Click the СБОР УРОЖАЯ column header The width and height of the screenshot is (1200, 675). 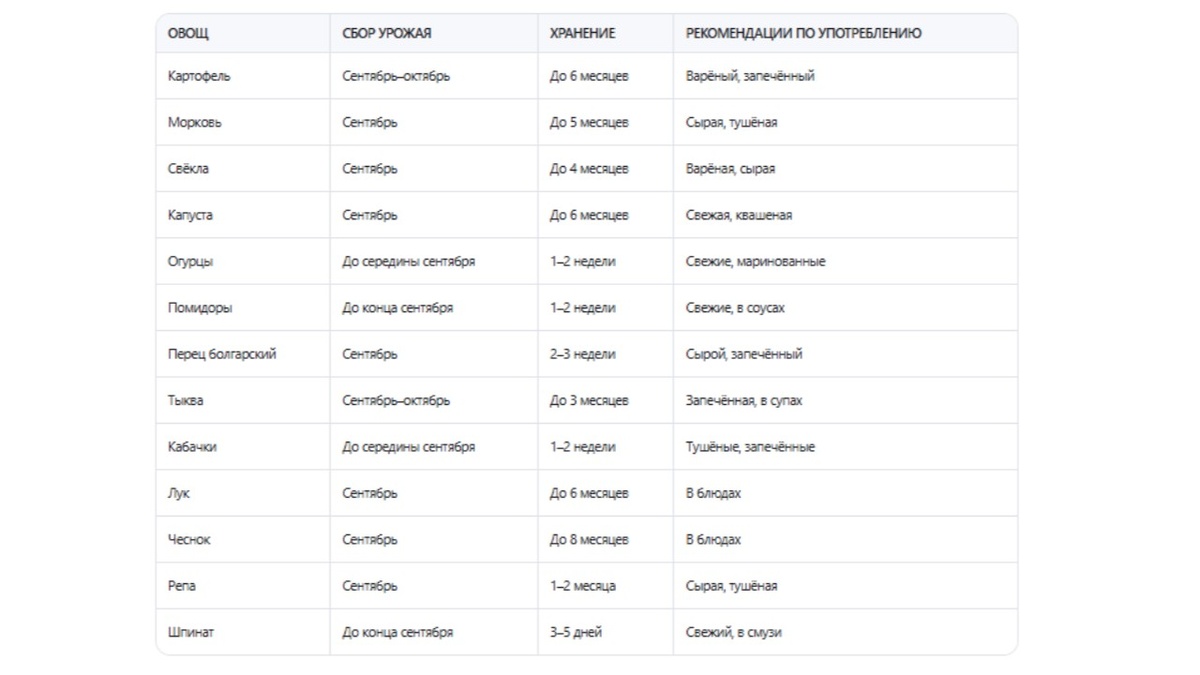pos(386,33)
